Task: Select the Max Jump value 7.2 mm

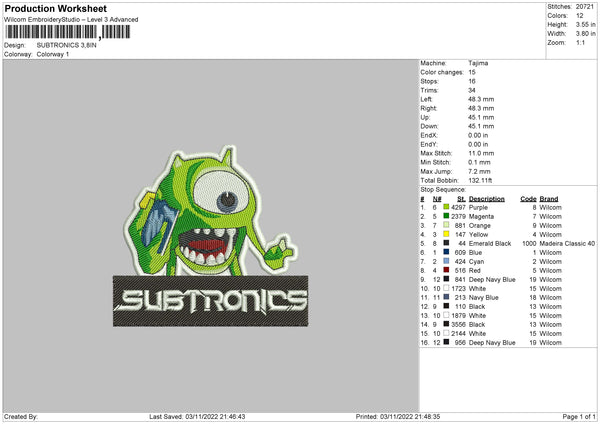Action: coord(479,171)
